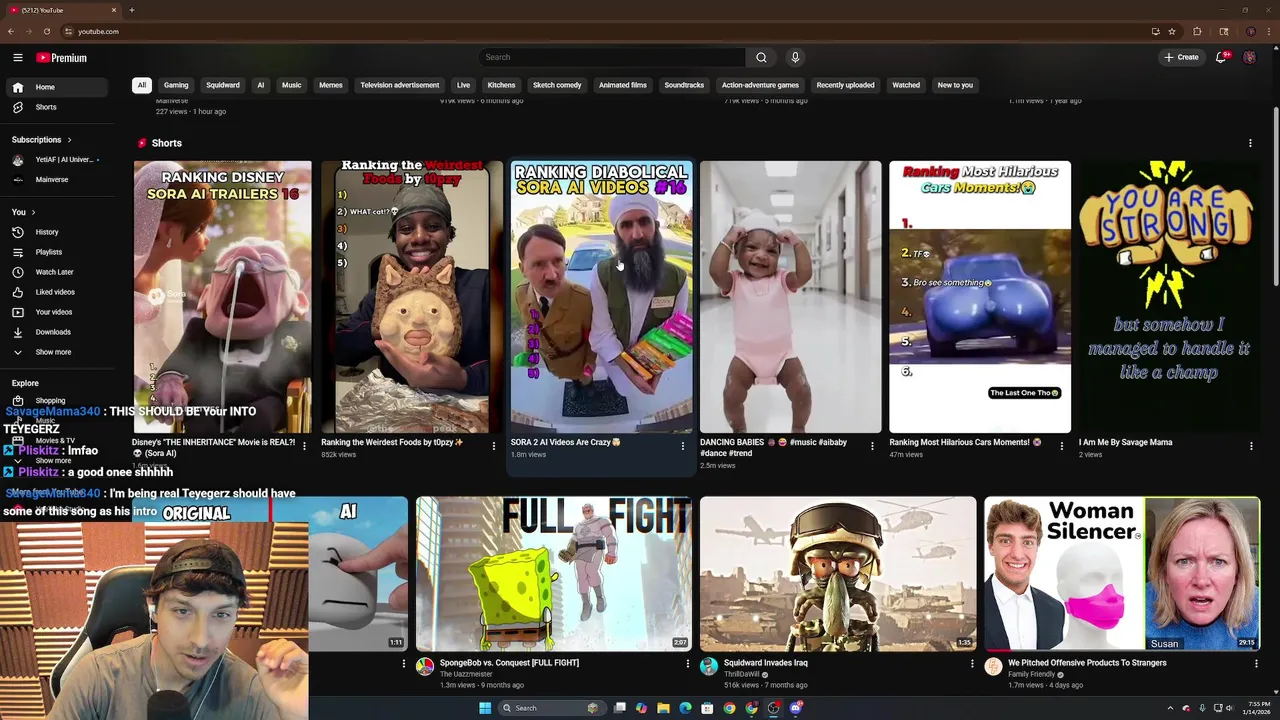
Task: Select the Recently uploaded chip
Action: click(845, 85)
